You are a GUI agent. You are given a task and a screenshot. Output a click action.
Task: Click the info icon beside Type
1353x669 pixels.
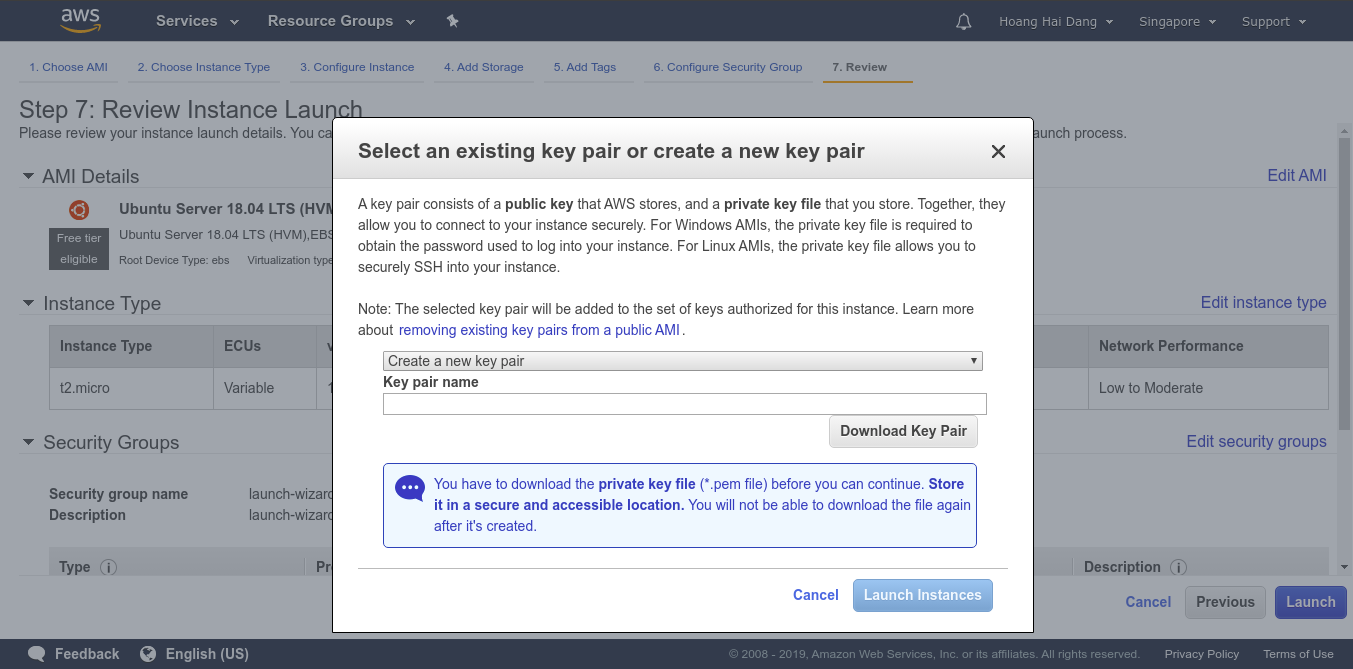108,567
